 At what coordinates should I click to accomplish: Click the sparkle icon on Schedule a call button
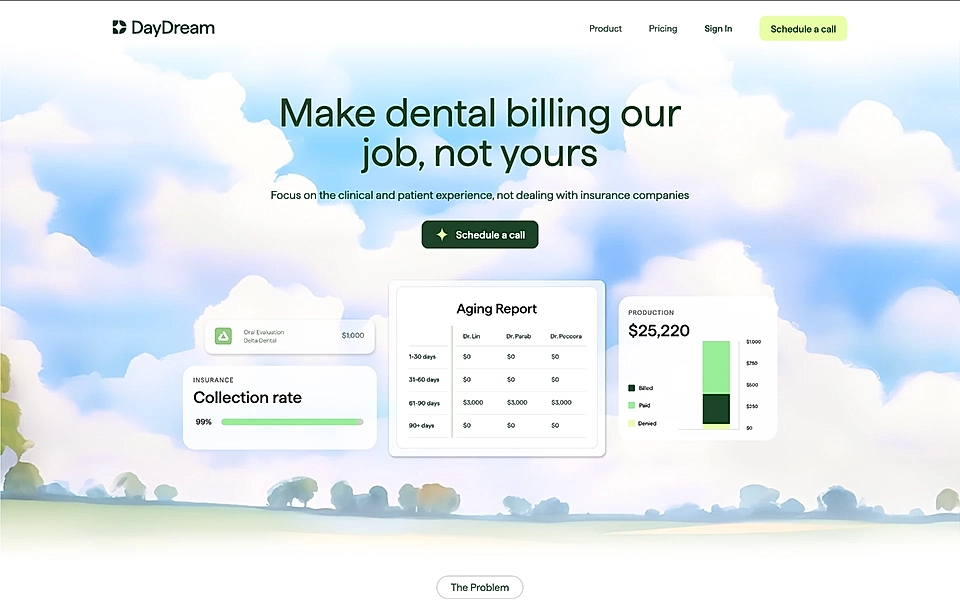440,234
